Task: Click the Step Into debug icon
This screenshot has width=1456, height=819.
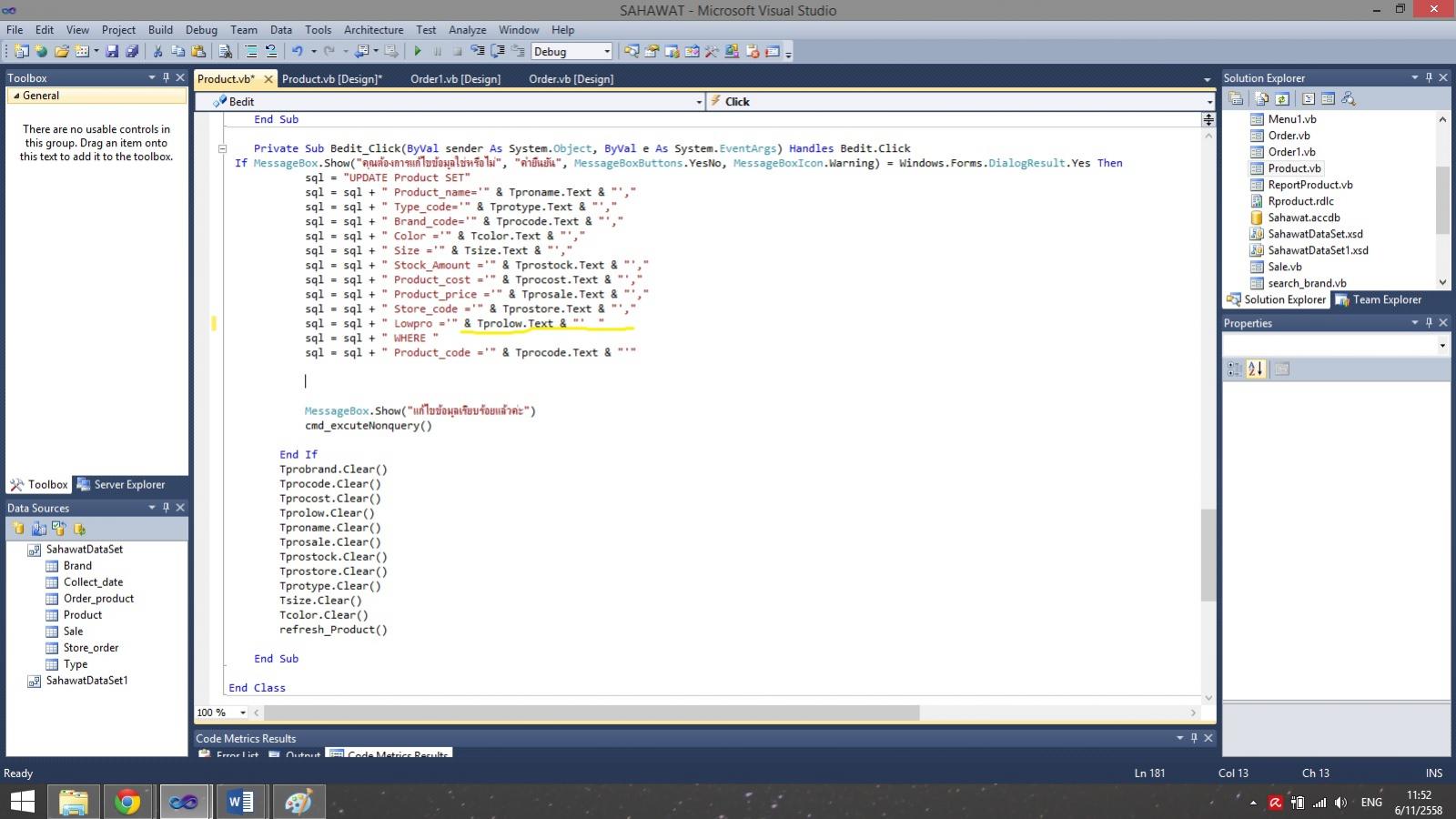Action: click(x=477, y=51)
